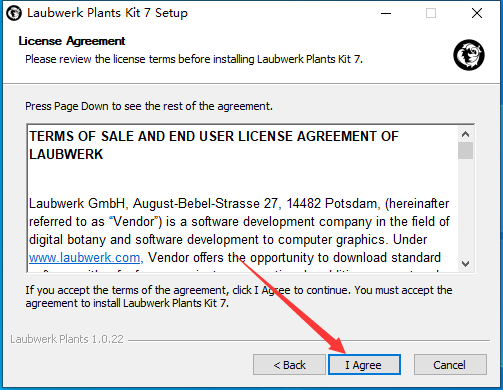Go back with the < Back button

(289, 365)
